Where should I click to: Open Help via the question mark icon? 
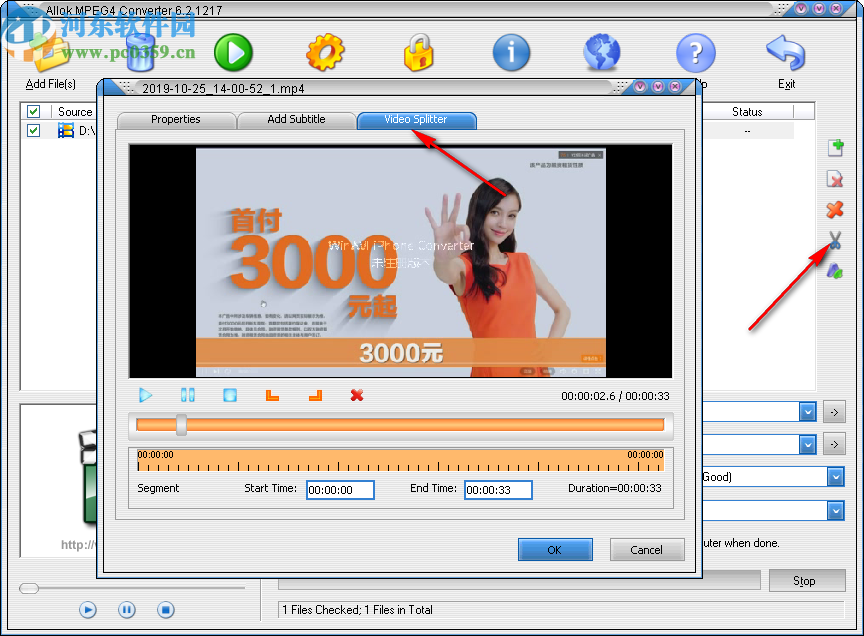pyautogui.click(x=694, y=52)
